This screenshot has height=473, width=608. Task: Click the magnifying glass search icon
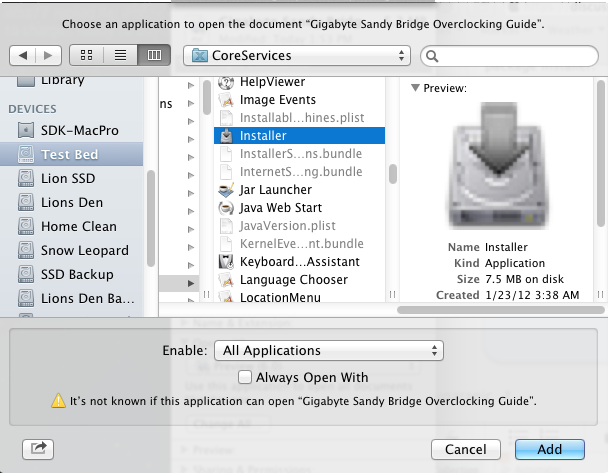(432, 57)
